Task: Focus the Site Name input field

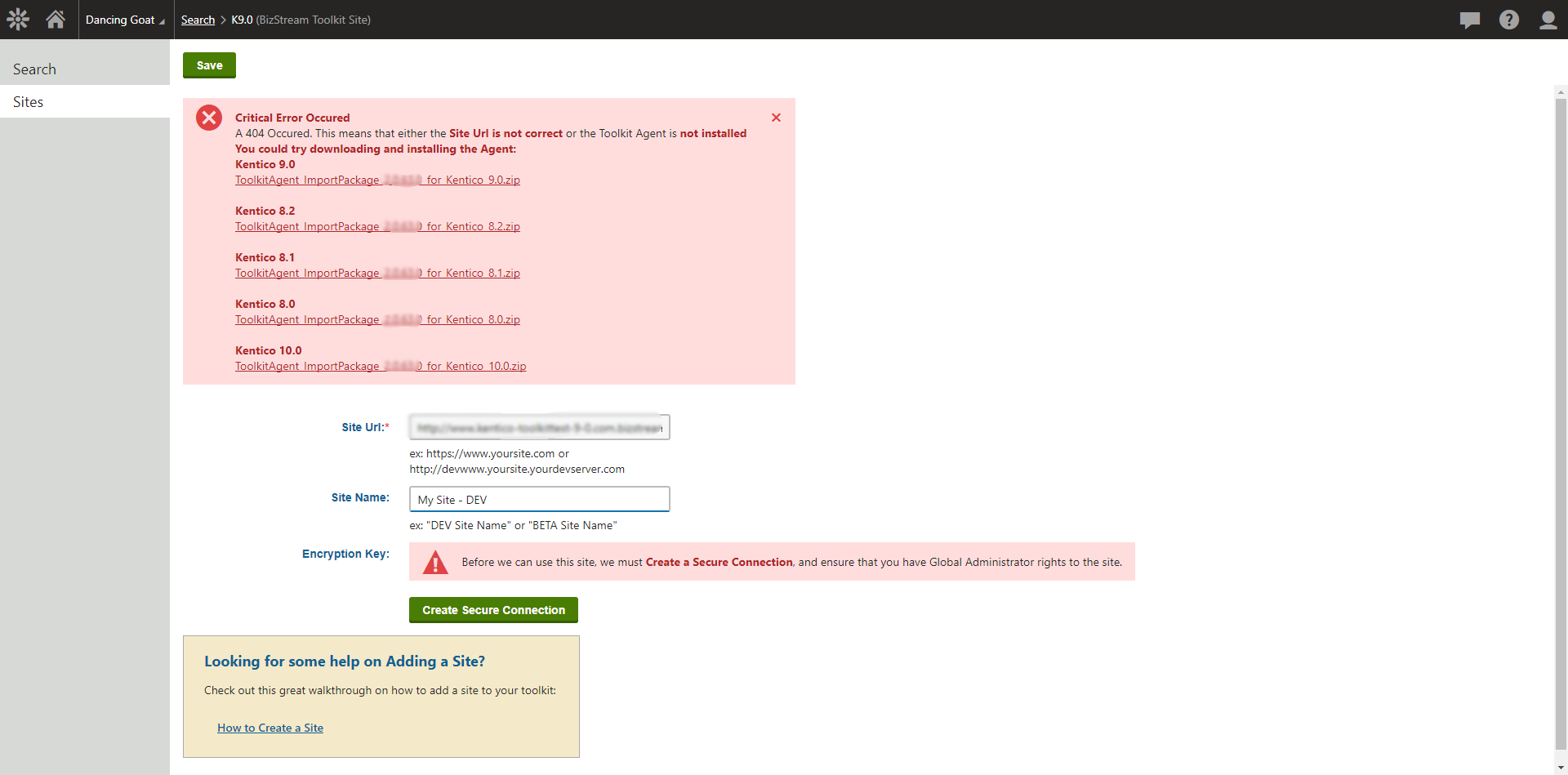Action: tap(540, 499)
